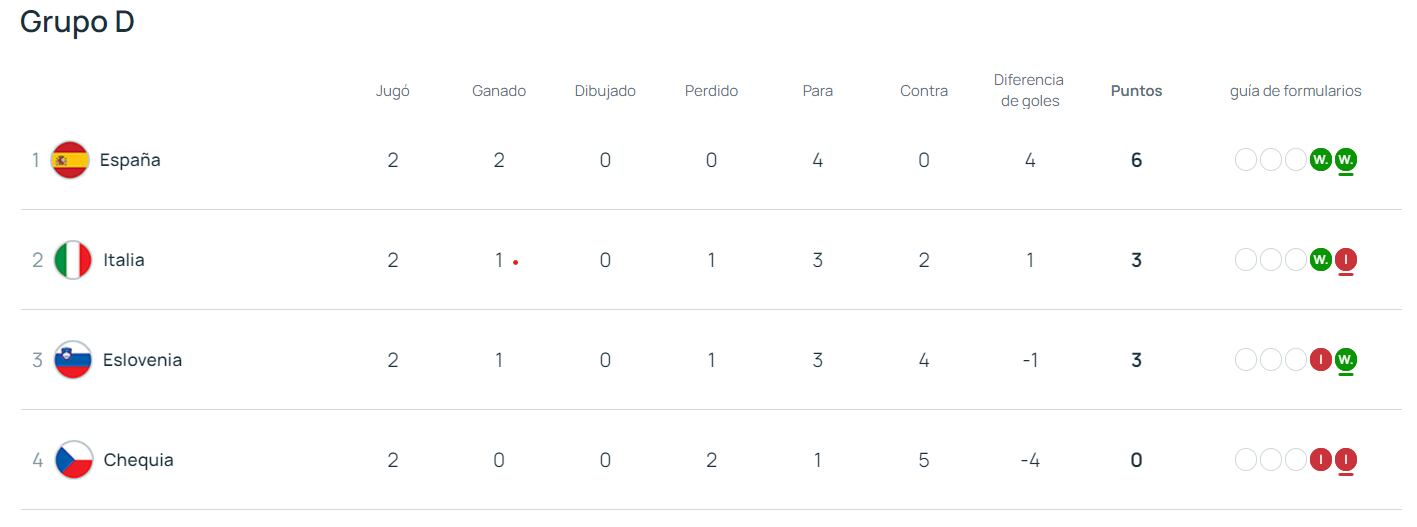Sort by the Puntos column header
This screenshot has height=527, width=1417.
[x=1136, y=91]
